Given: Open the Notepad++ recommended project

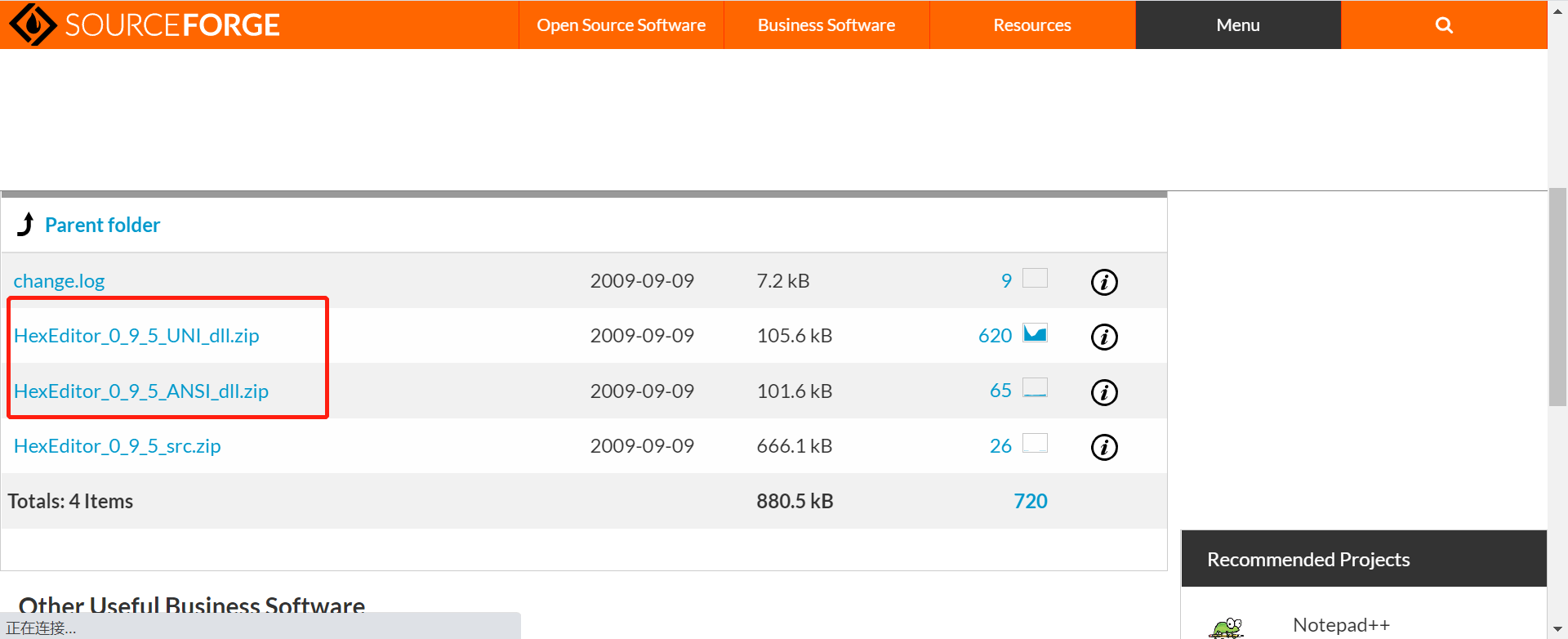Looking at the screenshot, I should pos(1341,625).
